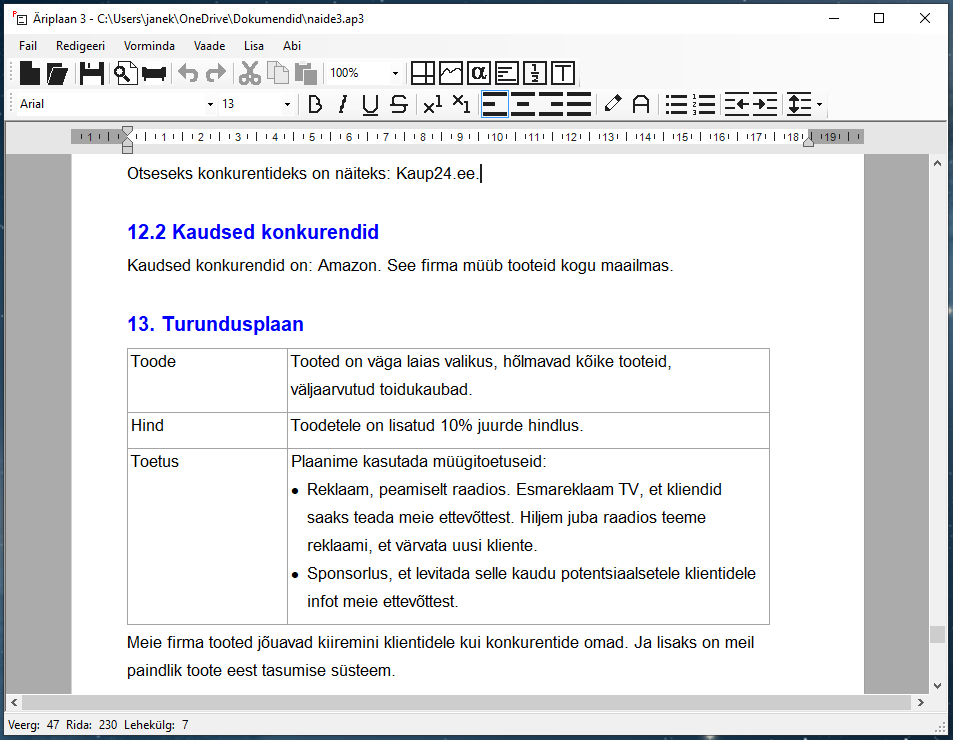Click the vertical scrollbar down arrow
The image size is (953, 740).
pos(937,685)
